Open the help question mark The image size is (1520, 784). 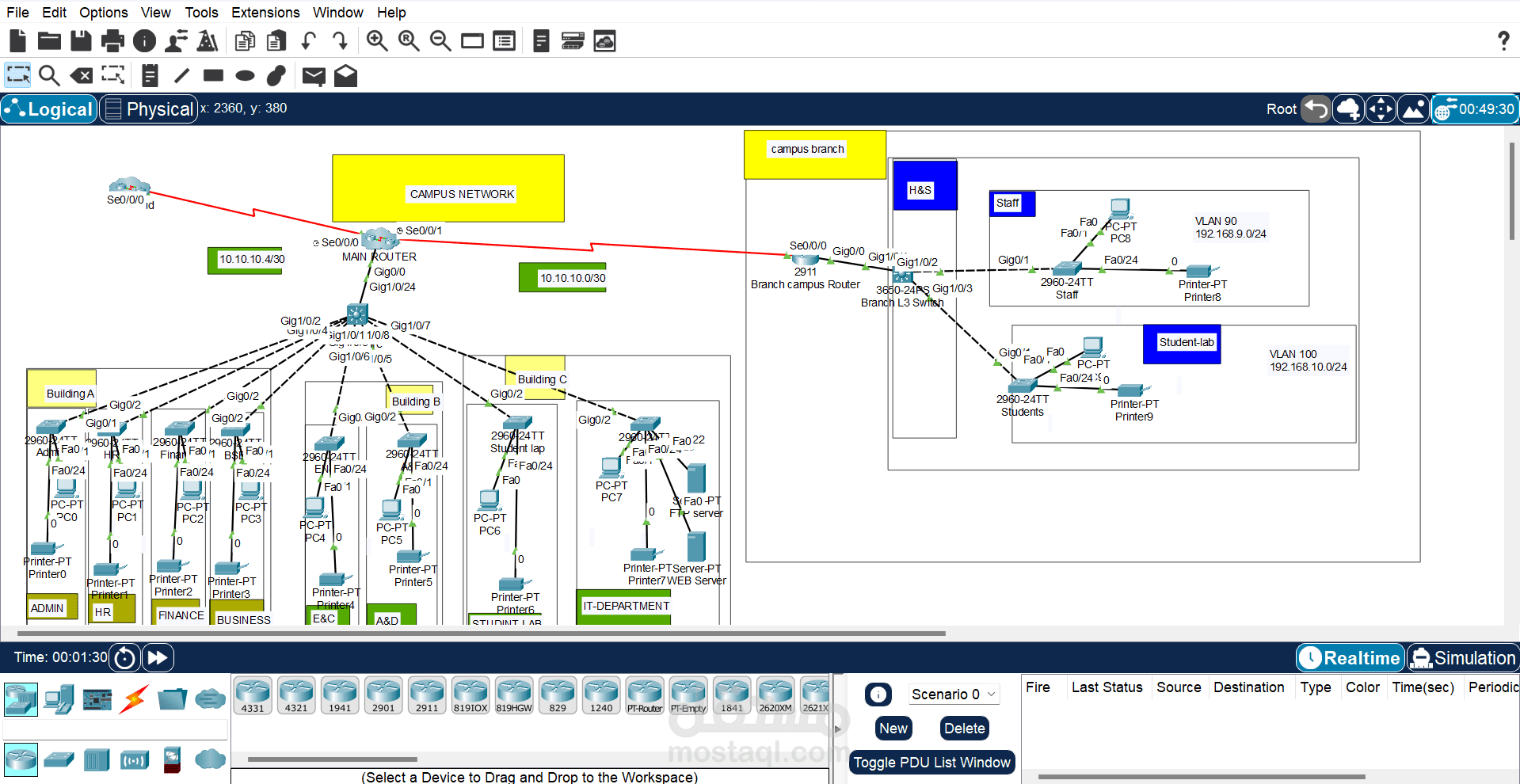[1503, 40]
